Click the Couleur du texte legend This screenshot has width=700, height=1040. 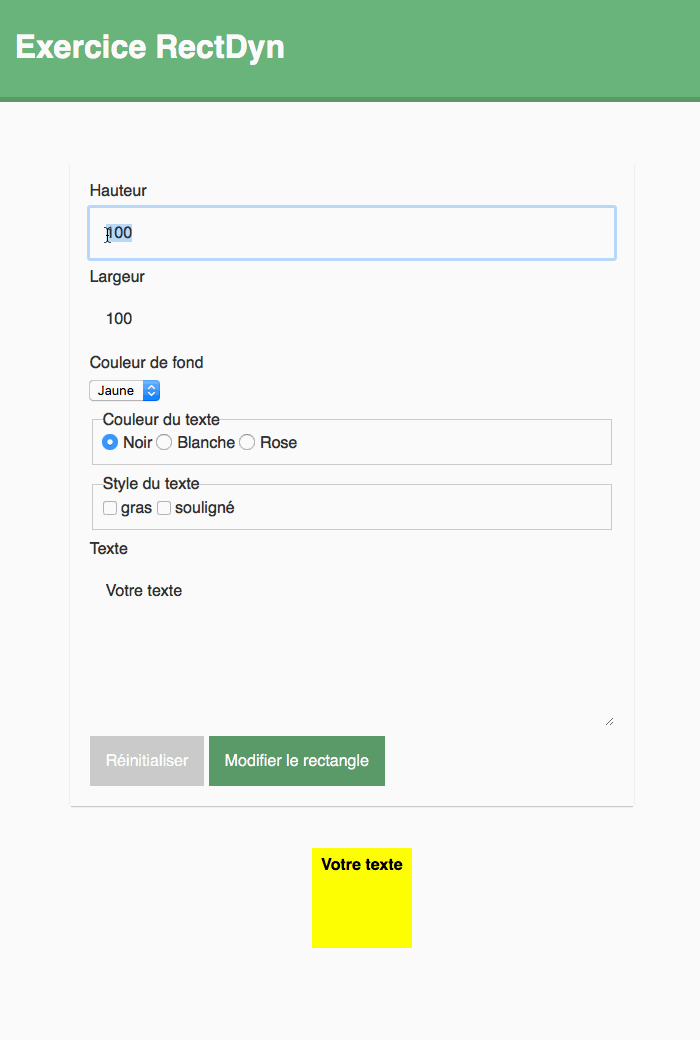coord(161,420)
